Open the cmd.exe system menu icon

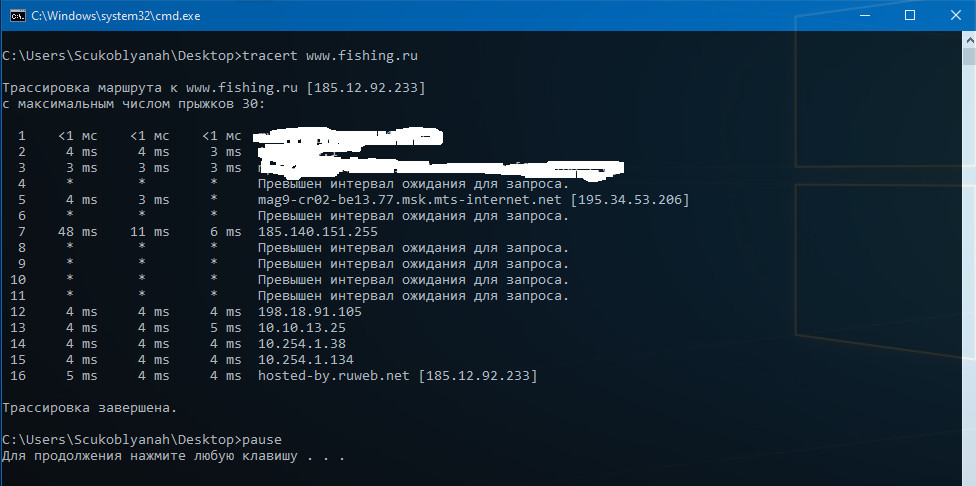click(x=15, y=15)
